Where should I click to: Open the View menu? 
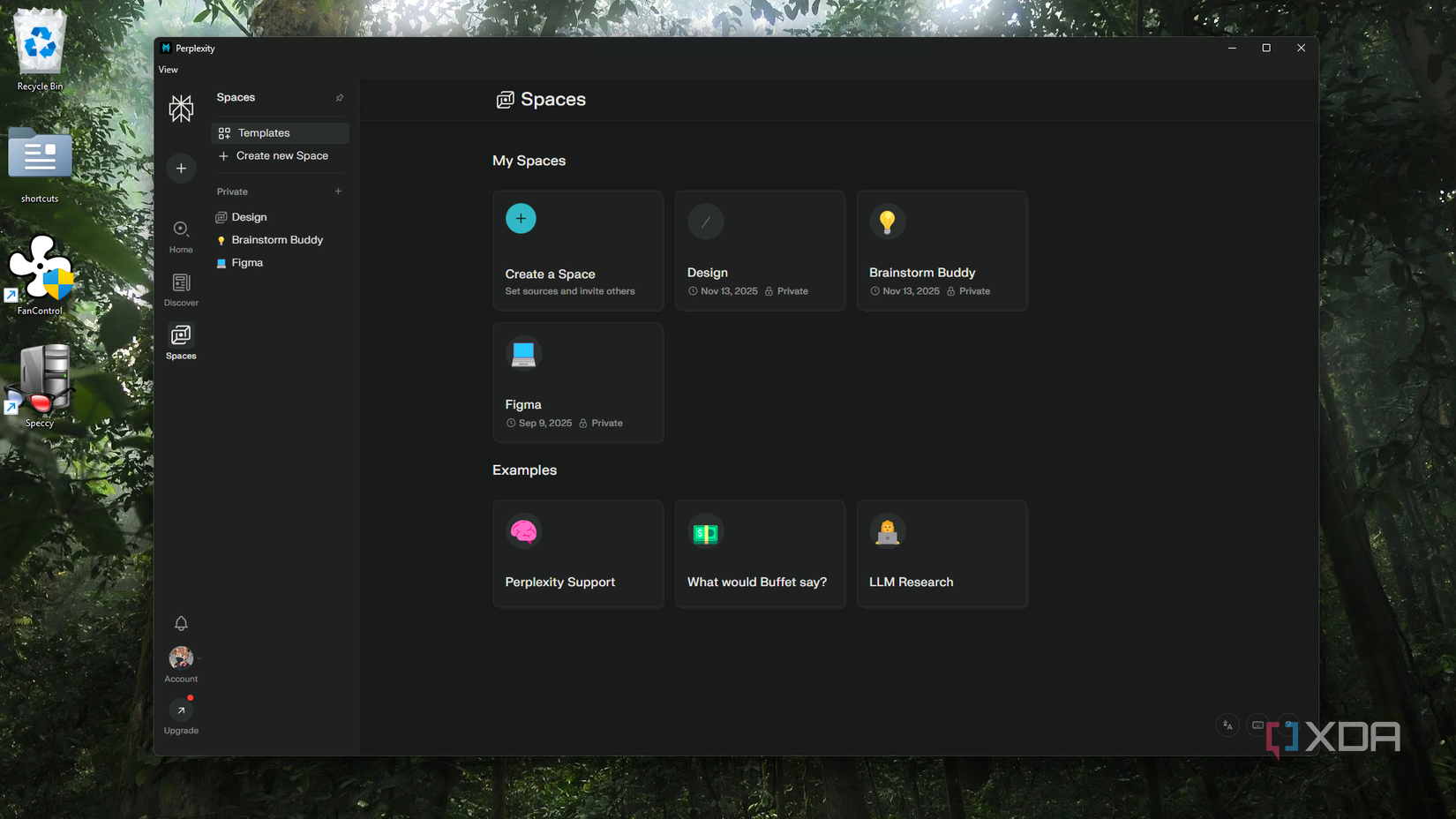click(168, 70)
